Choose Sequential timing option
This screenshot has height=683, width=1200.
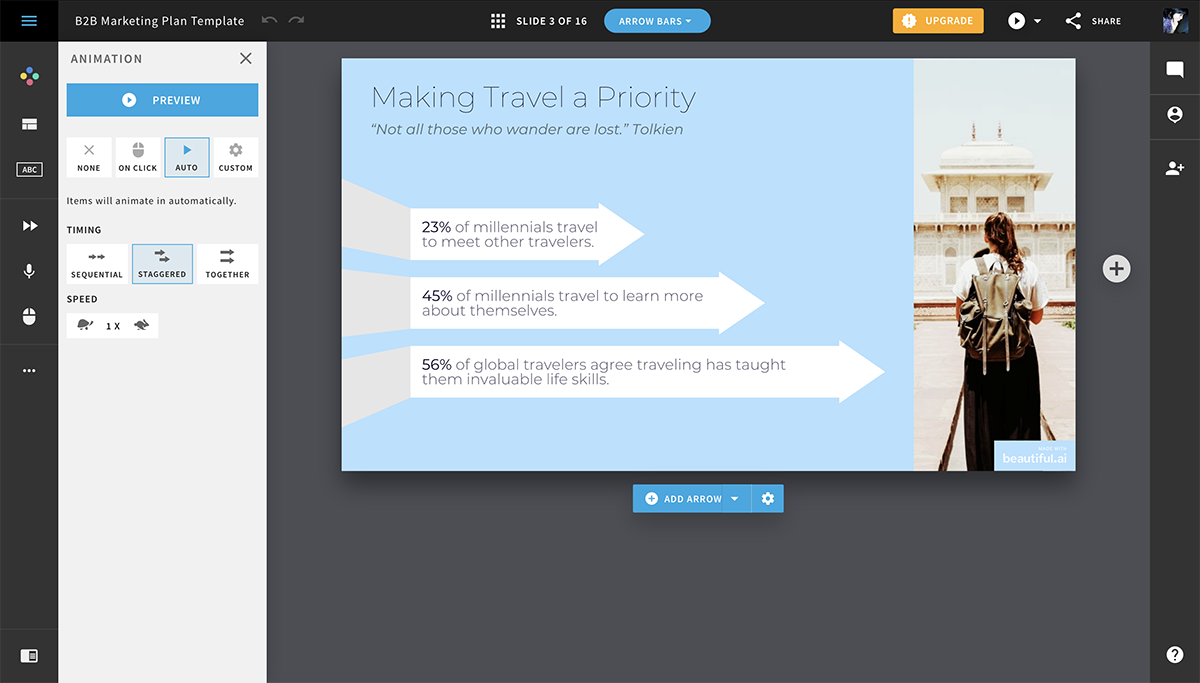[97, 264]
